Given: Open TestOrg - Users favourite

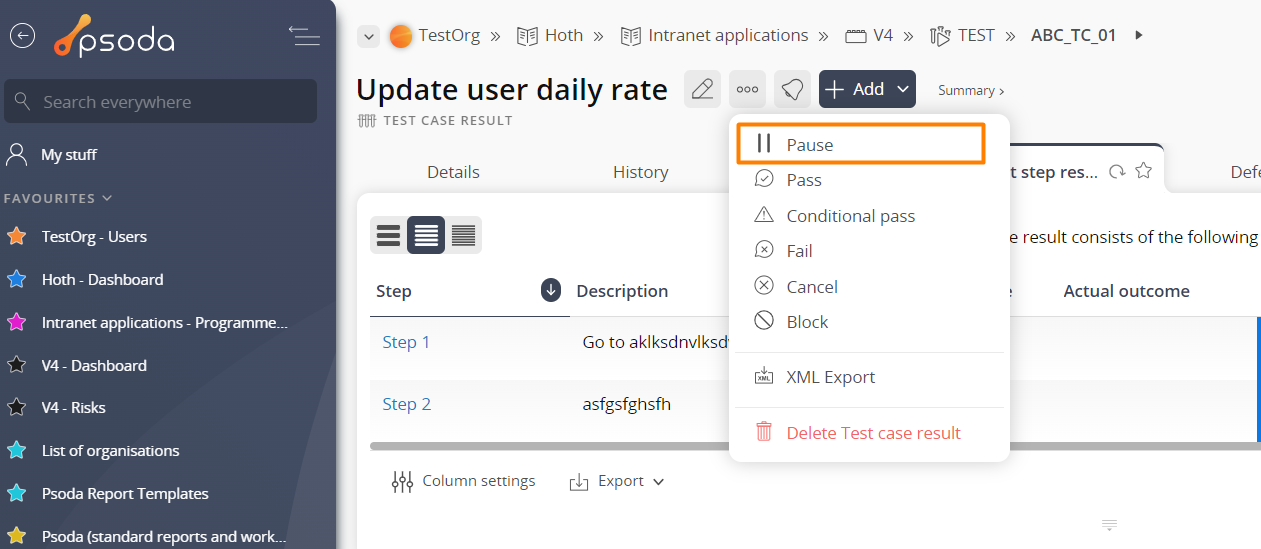Looking at the screenshot, I should pyautogui.click(x=94, y=237).
